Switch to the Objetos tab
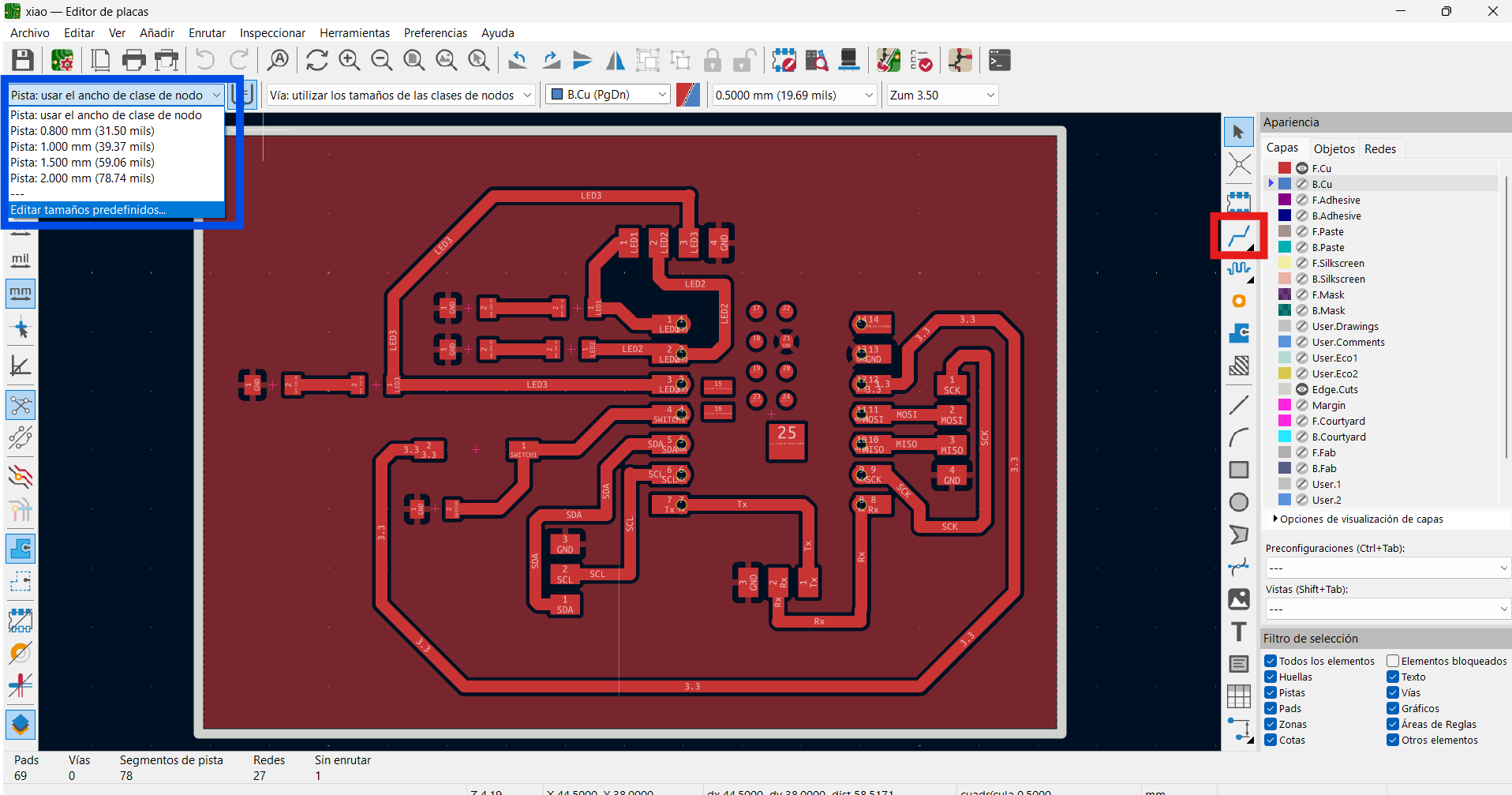Image resolution: width=1512 pixels, height=795 pixels. (x=1334, y=148)
